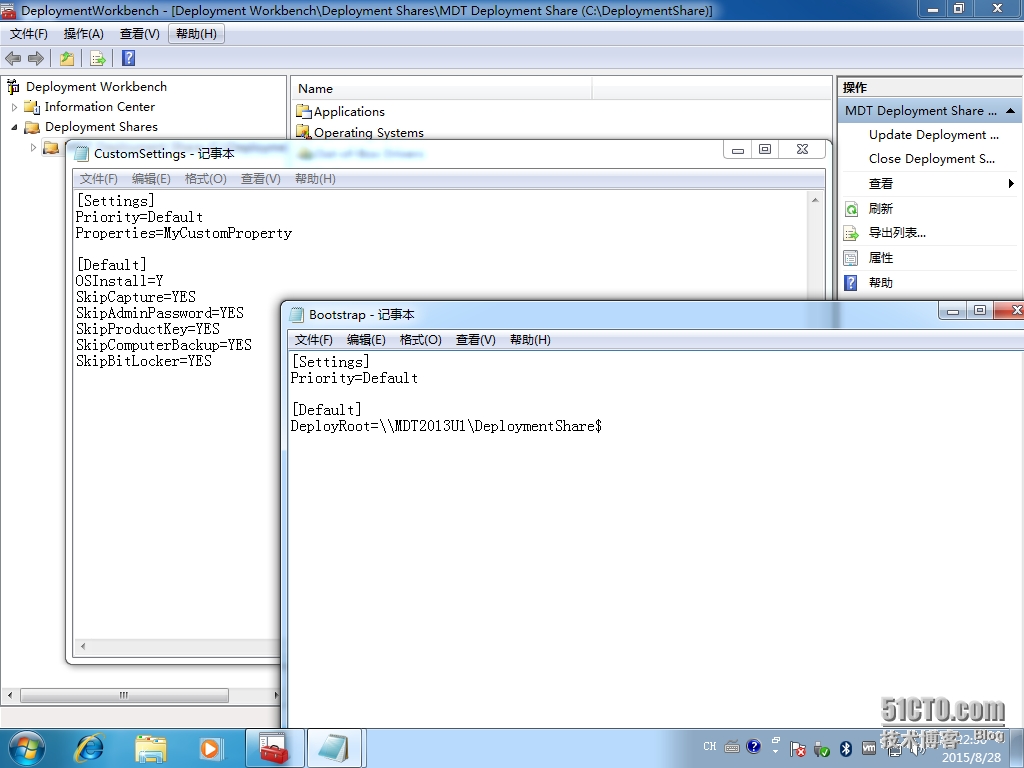Click the Back arrow toolbar icon
The image size is (1024, 768).
13,59
